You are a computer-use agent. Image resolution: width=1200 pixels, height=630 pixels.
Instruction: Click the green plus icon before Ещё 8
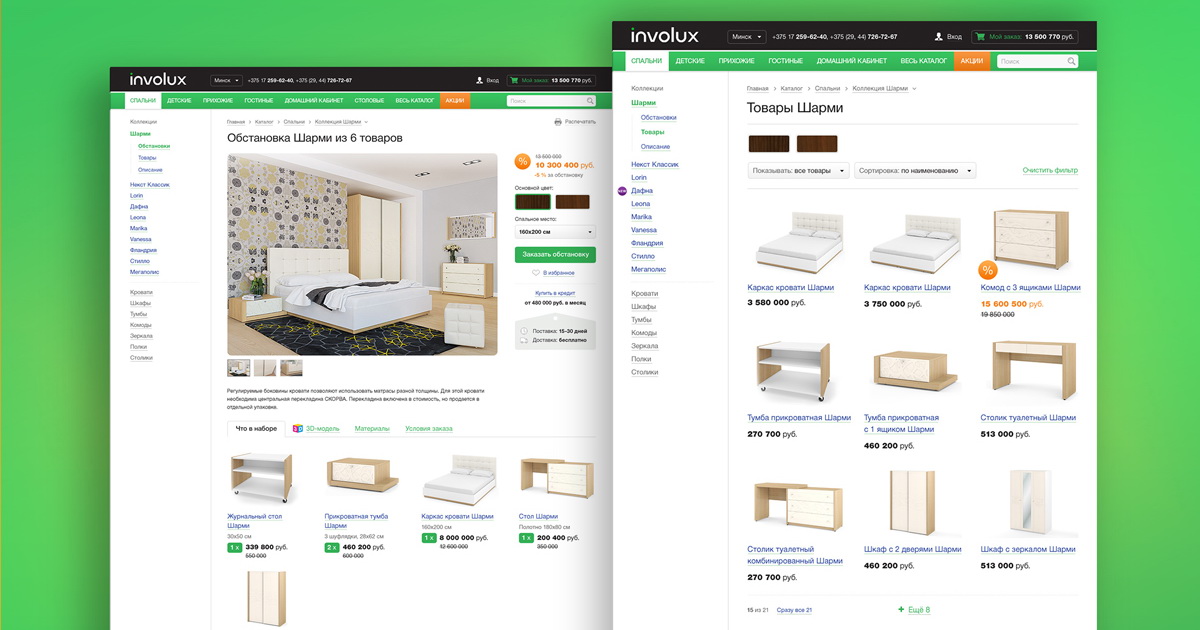[x=901, y=609]
